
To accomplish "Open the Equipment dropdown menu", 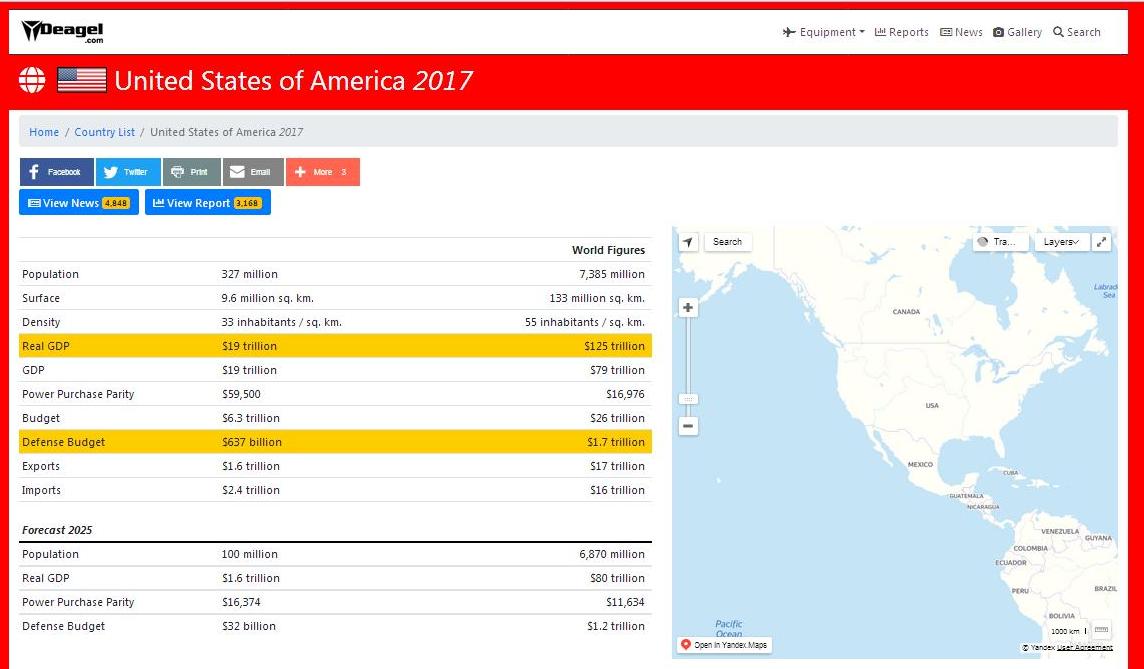I will 824,32.
